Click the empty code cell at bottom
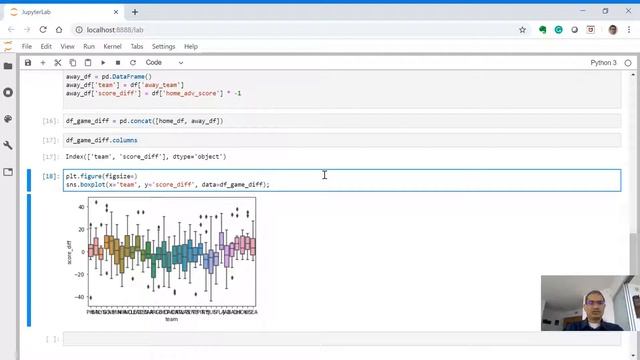The height and width of the screenshot is (360, 640). tap(342, 339)
